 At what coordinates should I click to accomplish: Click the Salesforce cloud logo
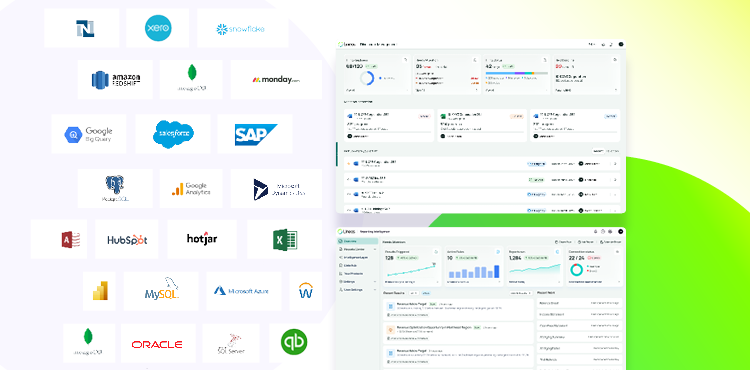point(173,134)
